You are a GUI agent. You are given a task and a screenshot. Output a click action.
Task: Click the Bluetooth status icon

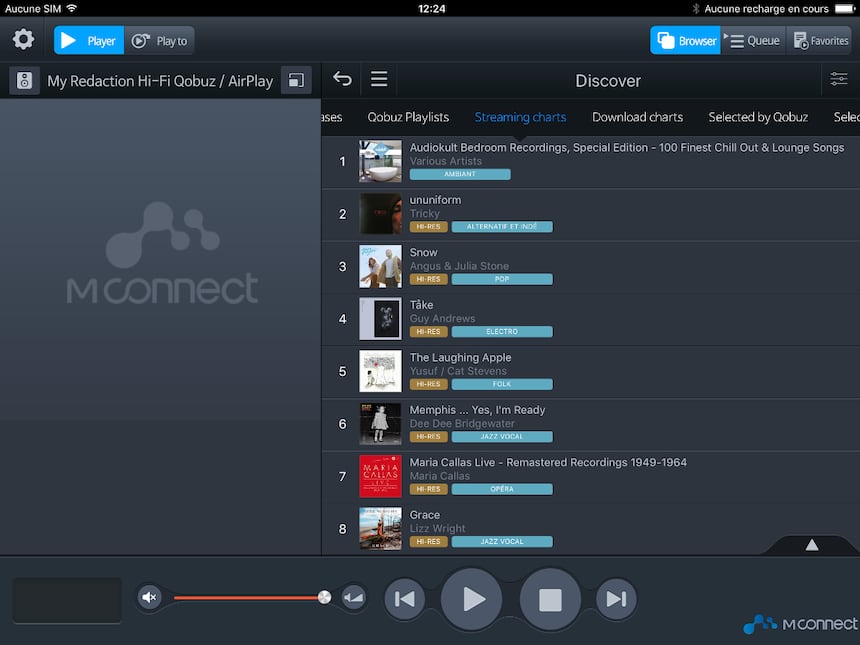pos(696,8)
